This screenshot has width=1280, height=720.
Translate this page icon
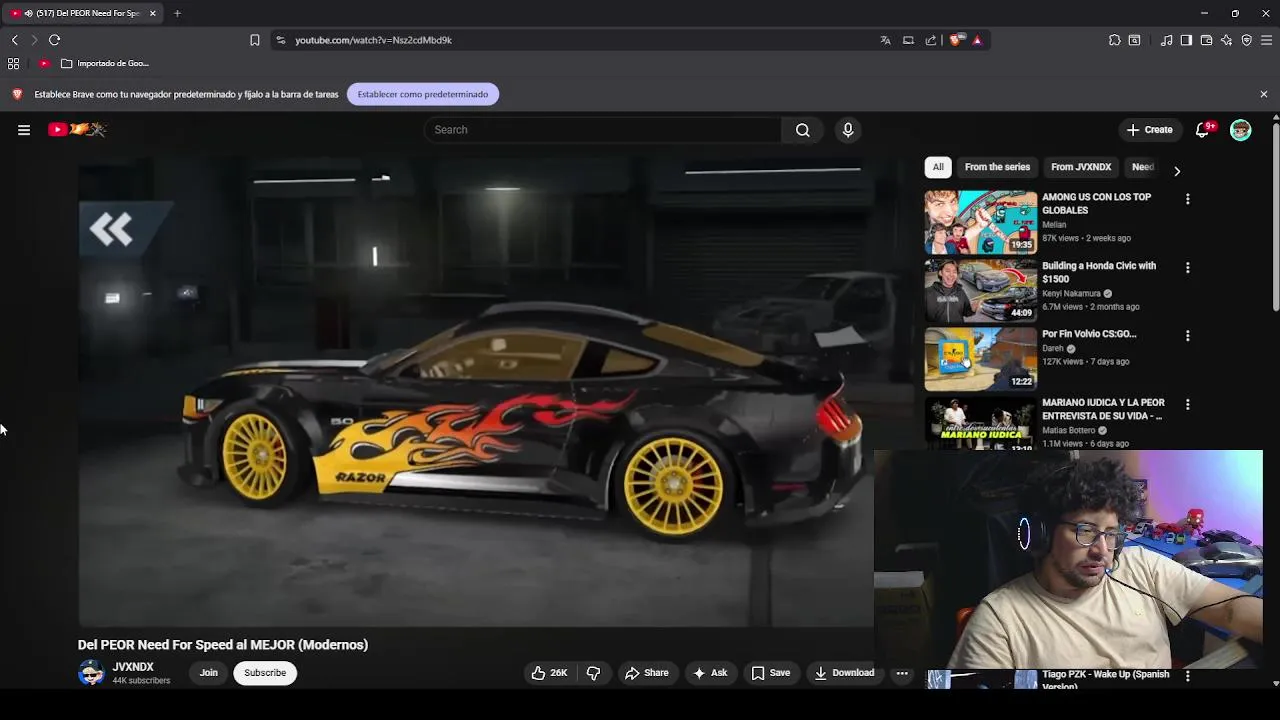pos(885,40)
